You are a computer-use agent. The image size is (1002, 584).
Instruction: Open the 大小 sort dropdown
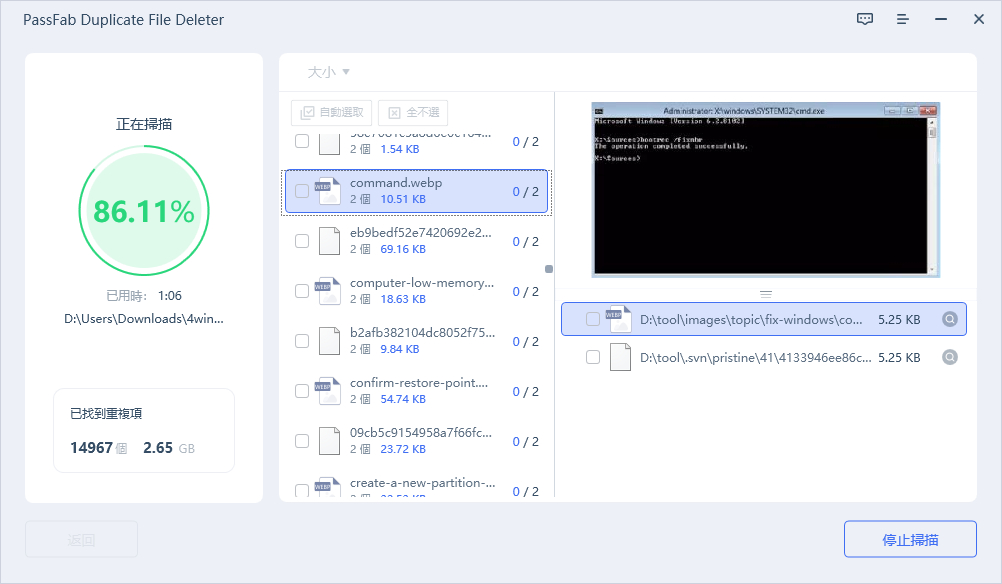[328, 72]
